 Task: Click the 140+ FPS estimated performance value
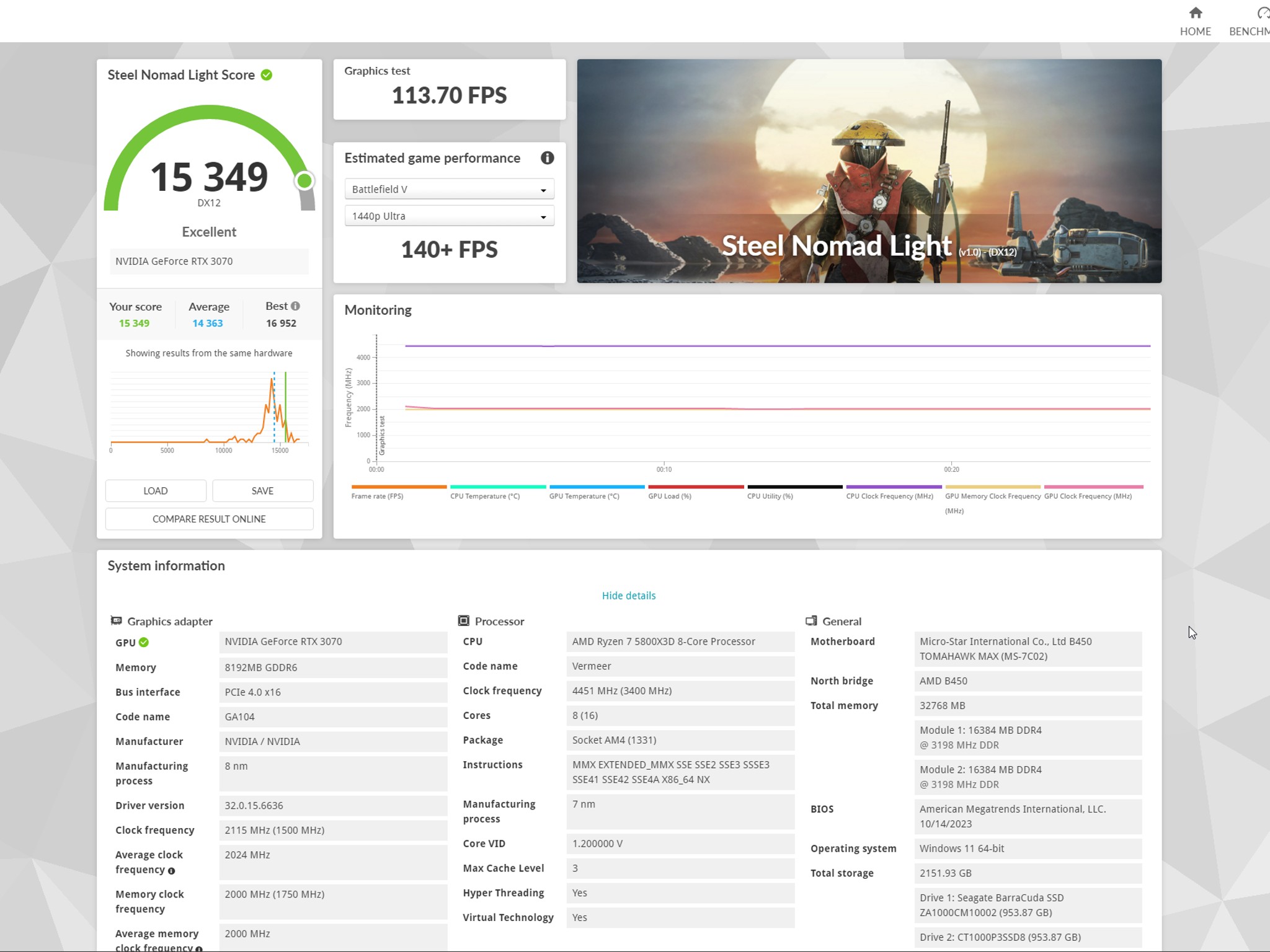(449, 249)
